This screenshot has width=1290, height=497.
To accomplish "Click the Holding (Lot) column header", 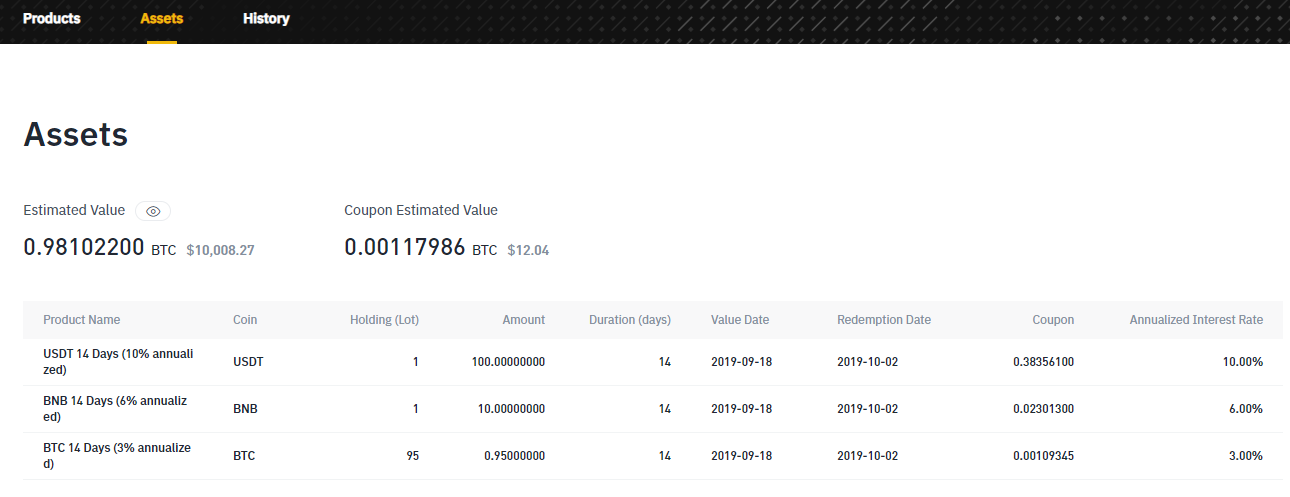I will click(x=384, y=320).
